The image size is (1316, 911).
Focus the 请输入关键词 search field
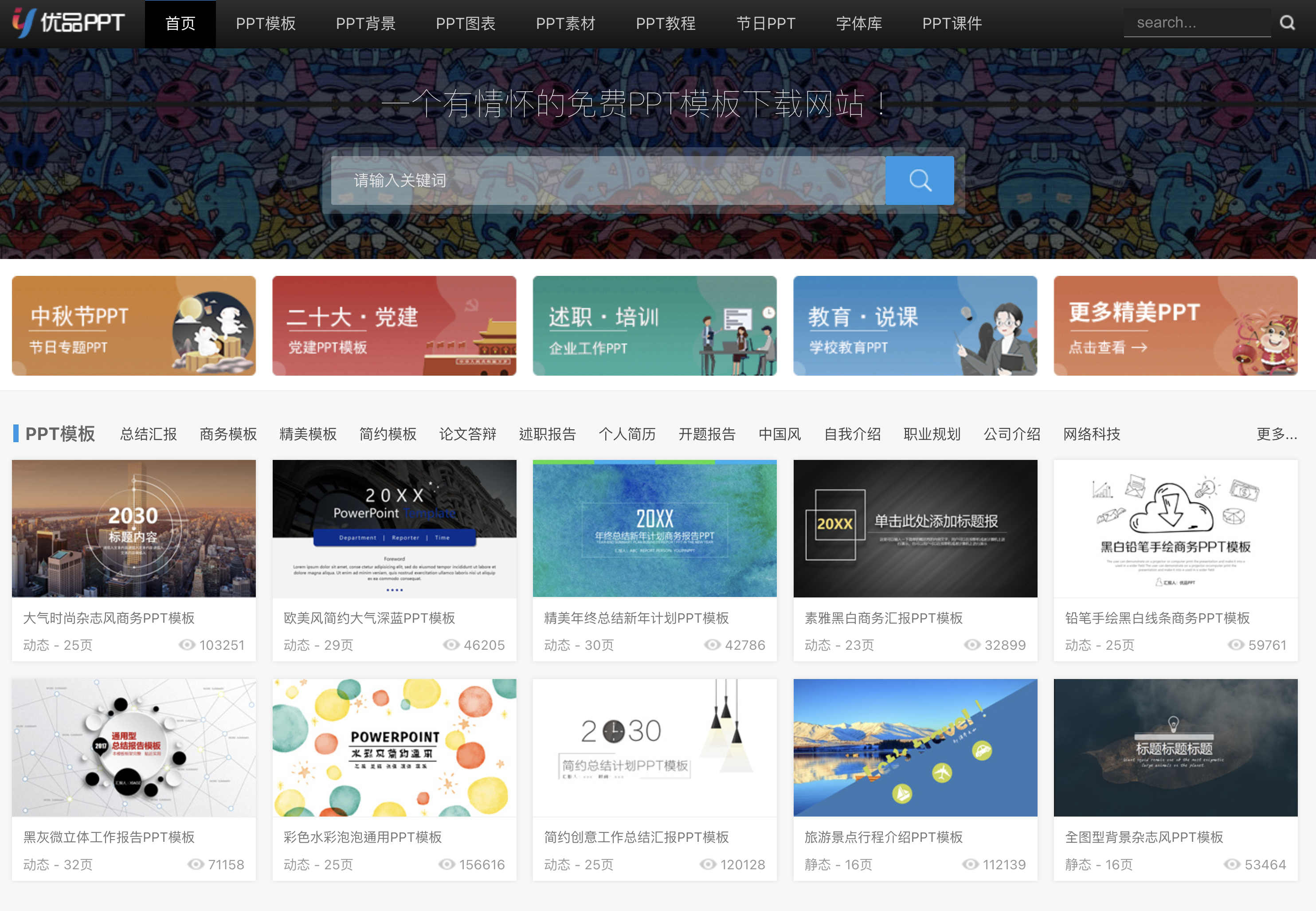(x=608, y=181)
